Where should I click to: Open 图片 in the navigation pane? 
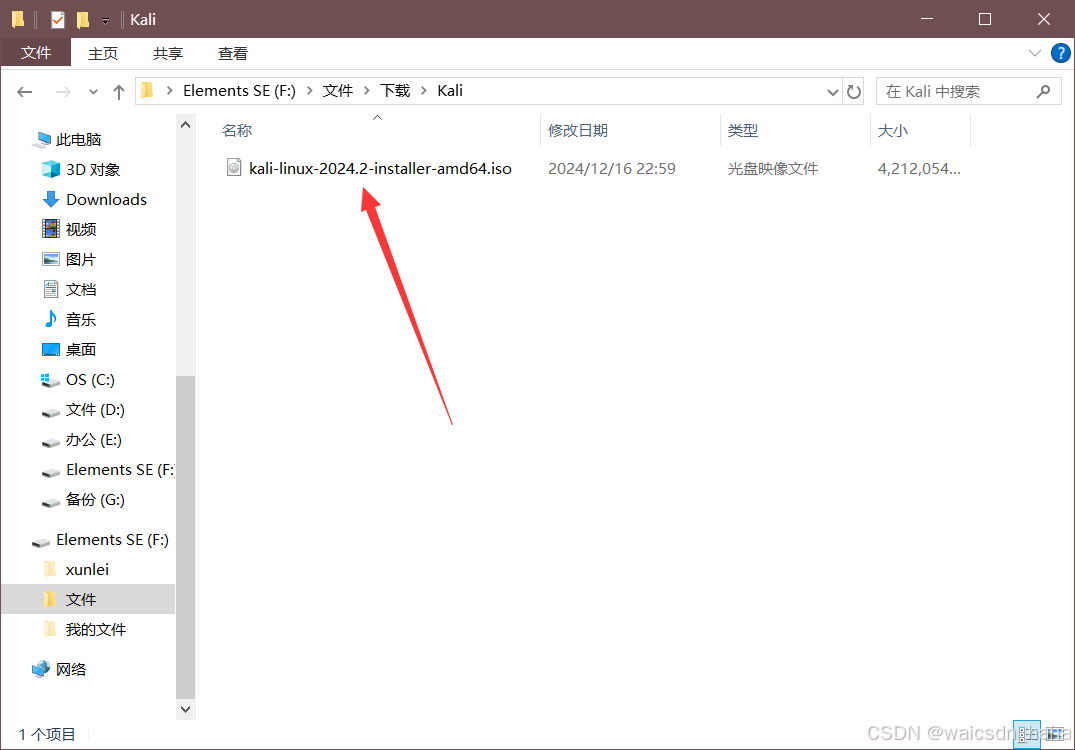click(x=80, y=259)
